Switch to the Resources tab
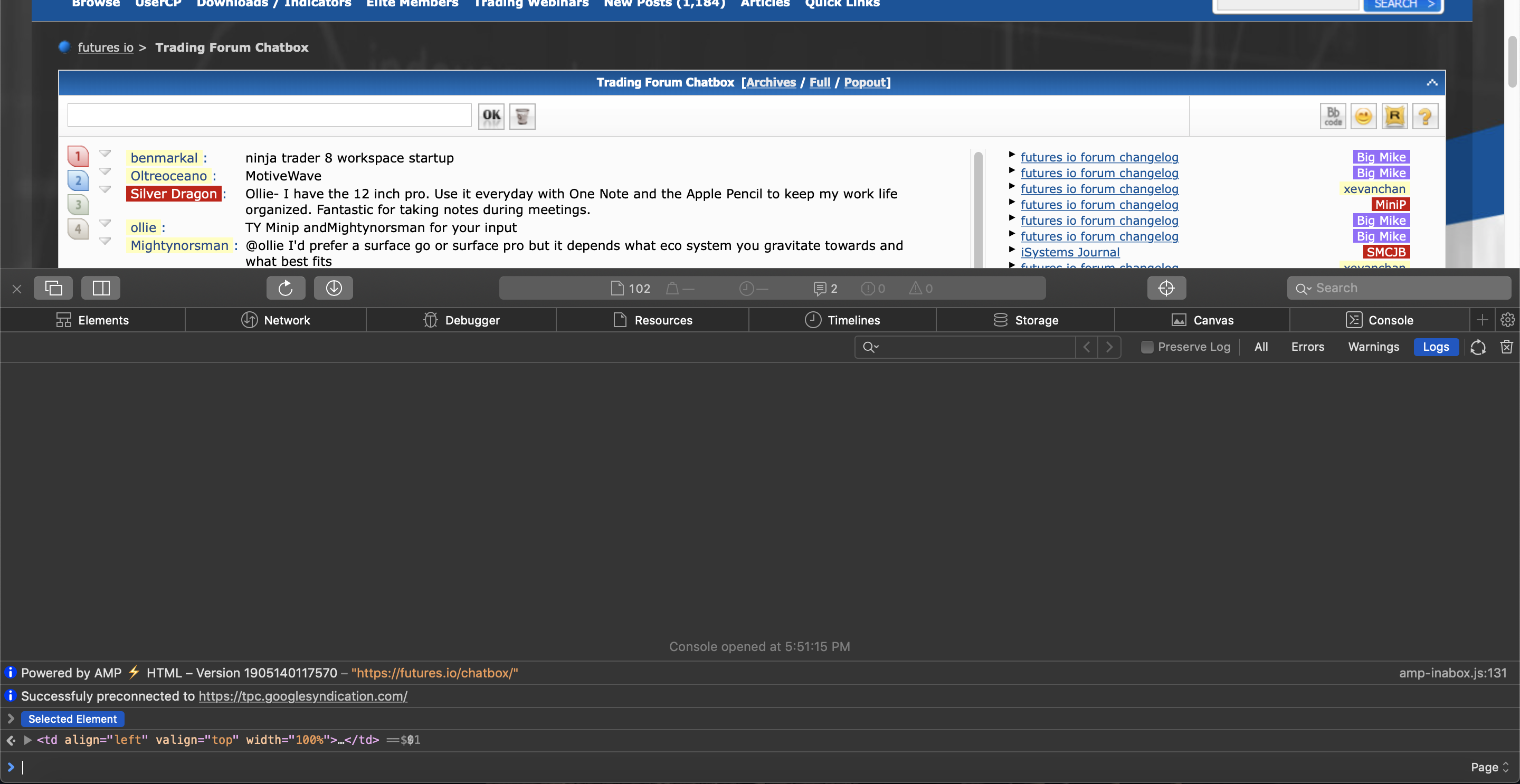Screen dimensions: 1520x784 click(652, 320)
